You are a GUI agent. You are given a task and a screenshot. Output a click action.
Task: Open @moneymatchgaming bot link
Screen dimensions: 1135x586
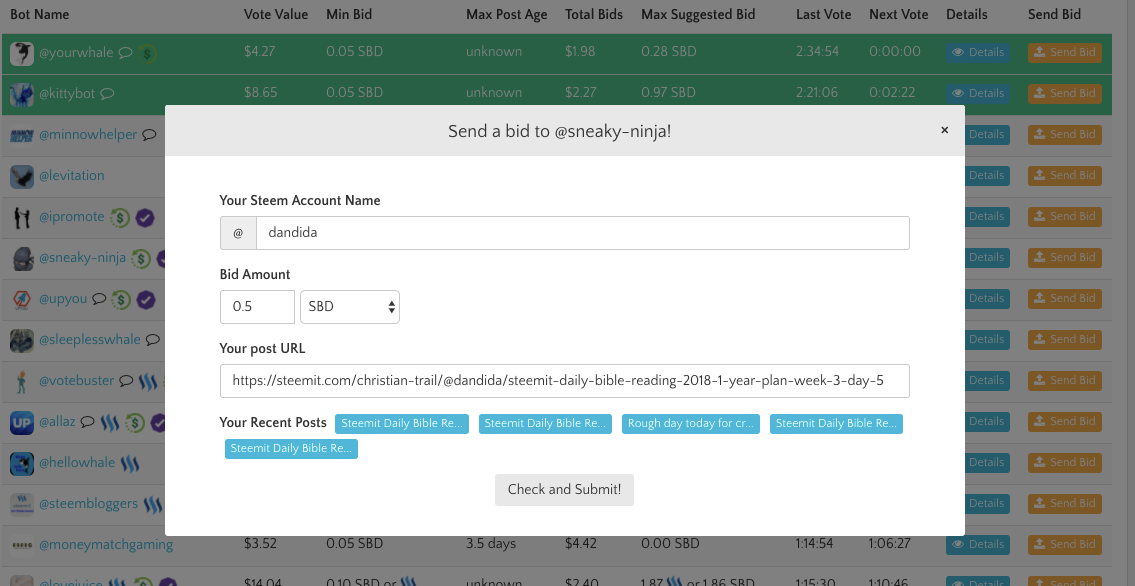point(106,545)
